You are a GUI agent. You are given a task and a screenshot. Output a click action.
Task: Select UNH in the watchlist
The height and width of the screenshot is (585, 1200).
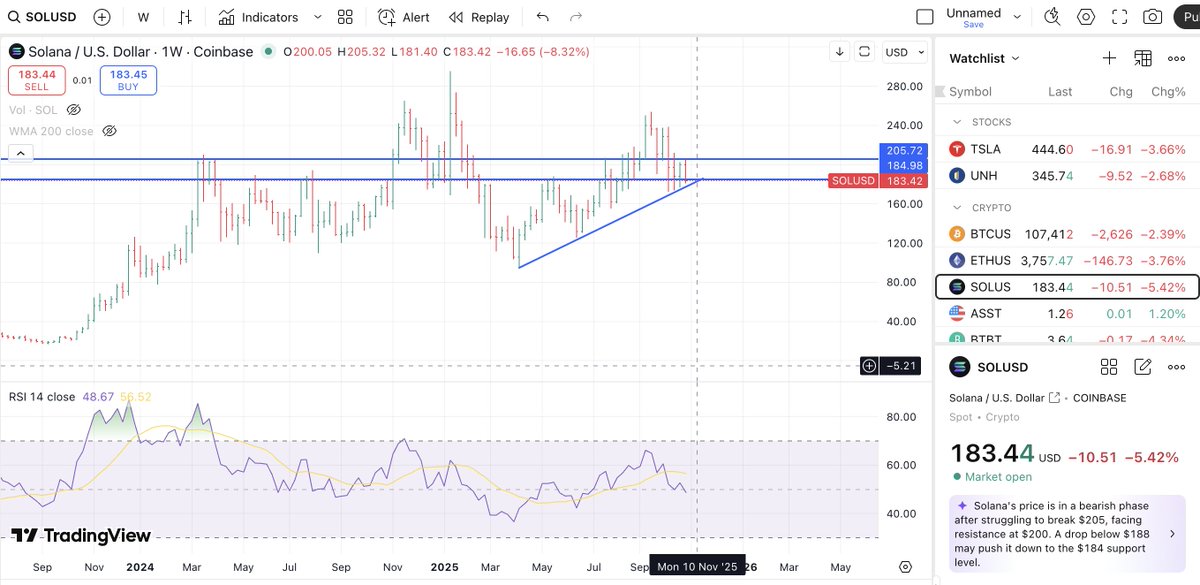[x=1066, y=175]
